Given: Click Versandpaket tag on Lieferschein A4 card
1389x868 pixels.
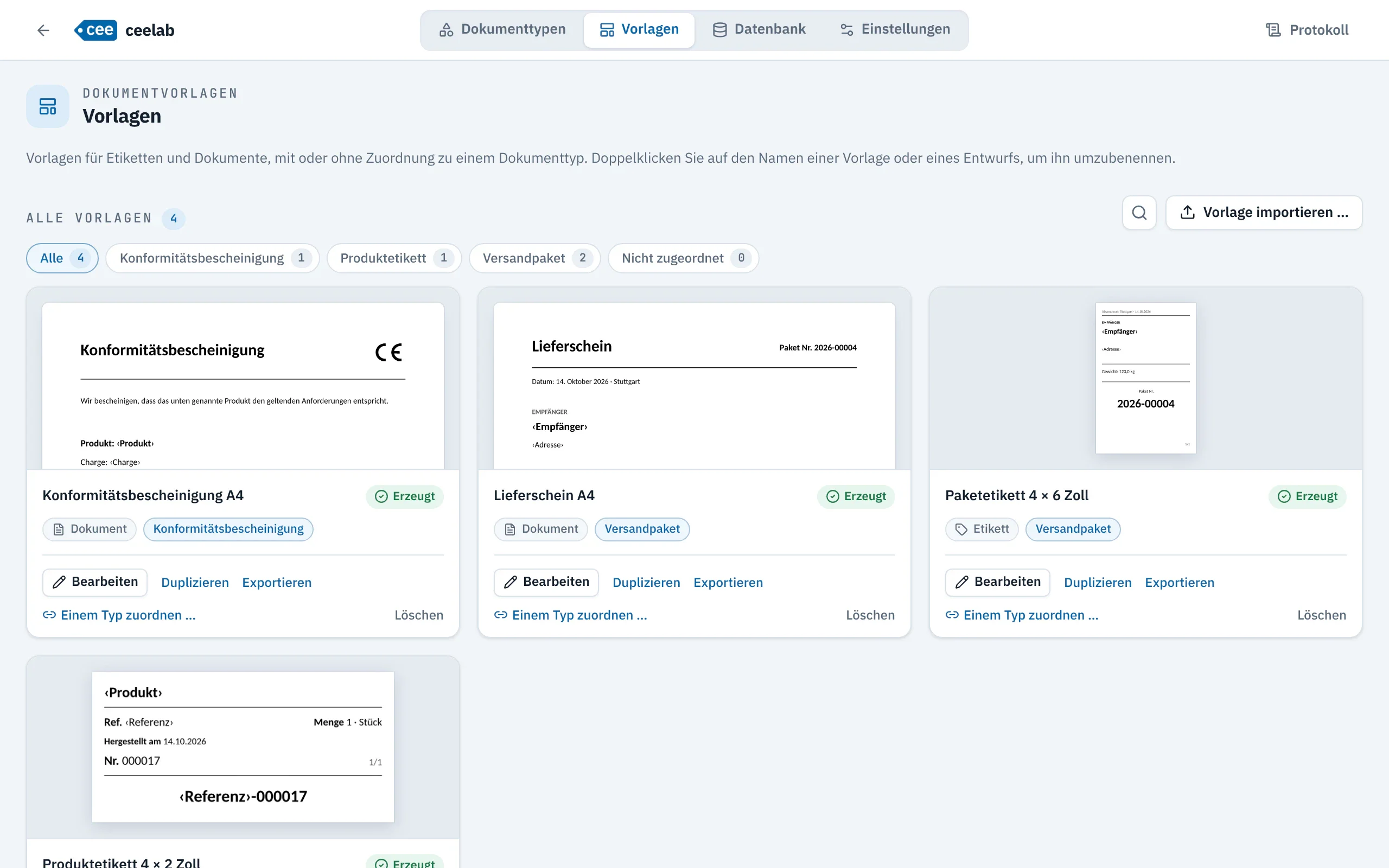Looking at the screenshot, I should (x=642, y=529).
